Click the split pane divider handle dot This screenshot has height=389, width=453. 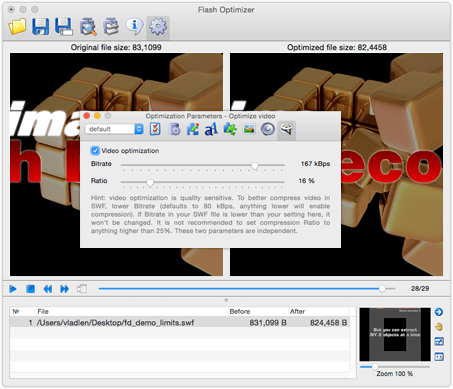click(226, 300)
